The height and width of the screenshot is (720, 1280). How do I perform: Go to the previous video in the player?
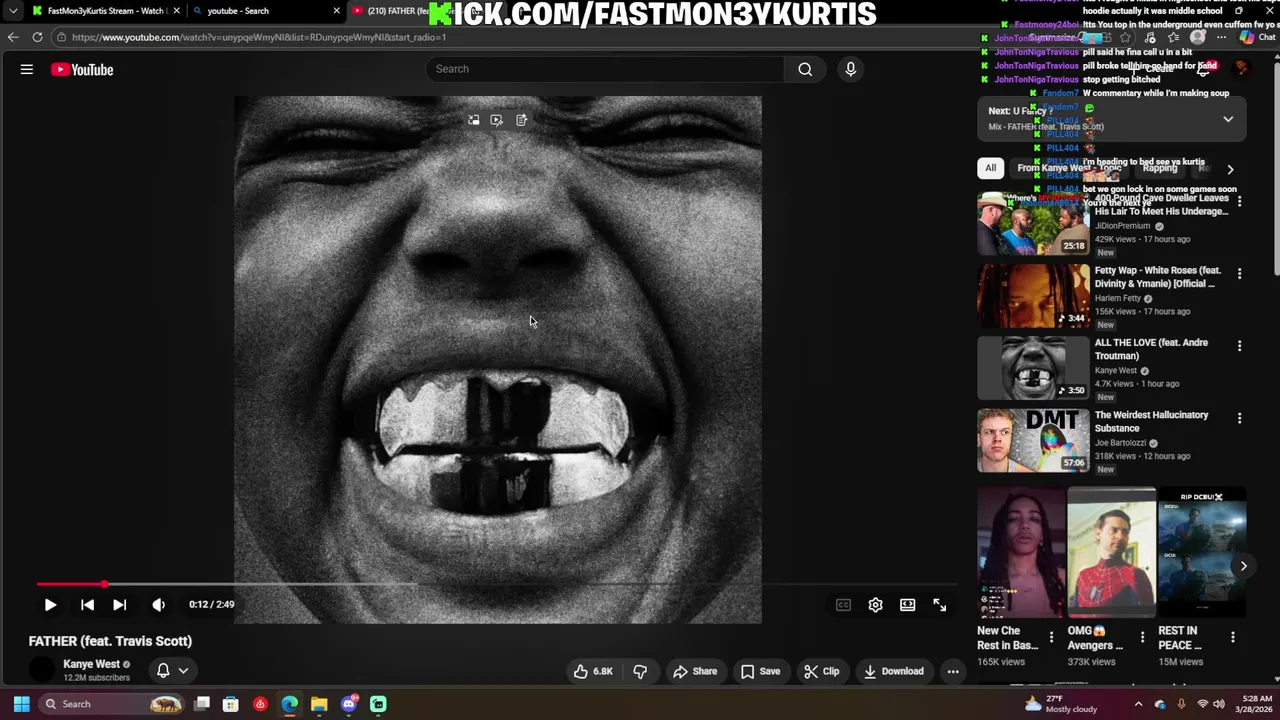click(x=87, y=604)
